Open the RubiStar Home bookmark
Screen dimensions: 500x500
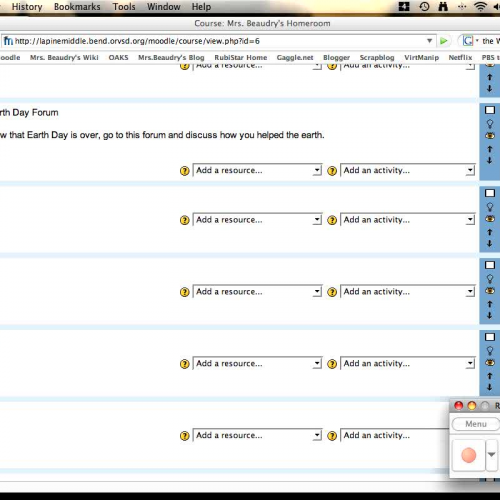pyautogui.click(x=241, y=58)
